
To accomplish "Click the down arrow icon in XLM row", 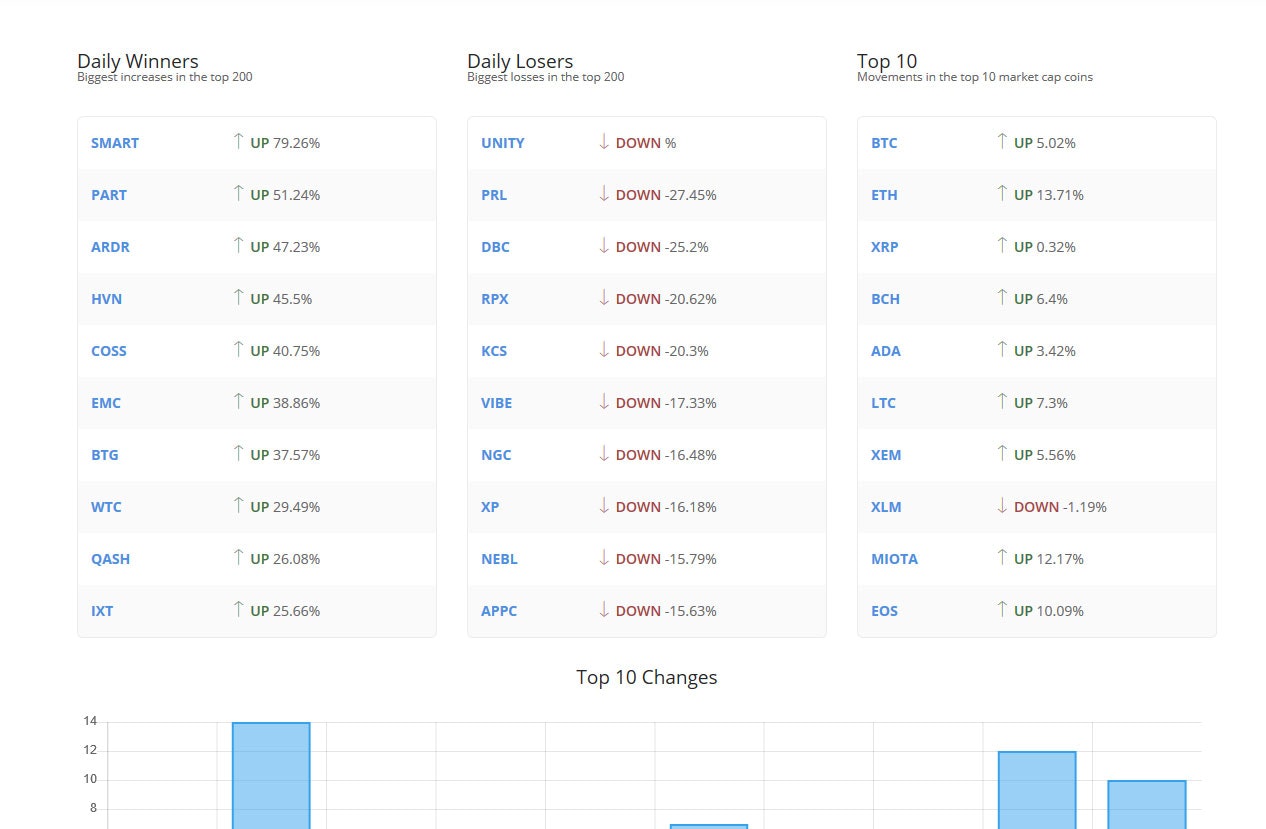I will [x=1002, y=505].
